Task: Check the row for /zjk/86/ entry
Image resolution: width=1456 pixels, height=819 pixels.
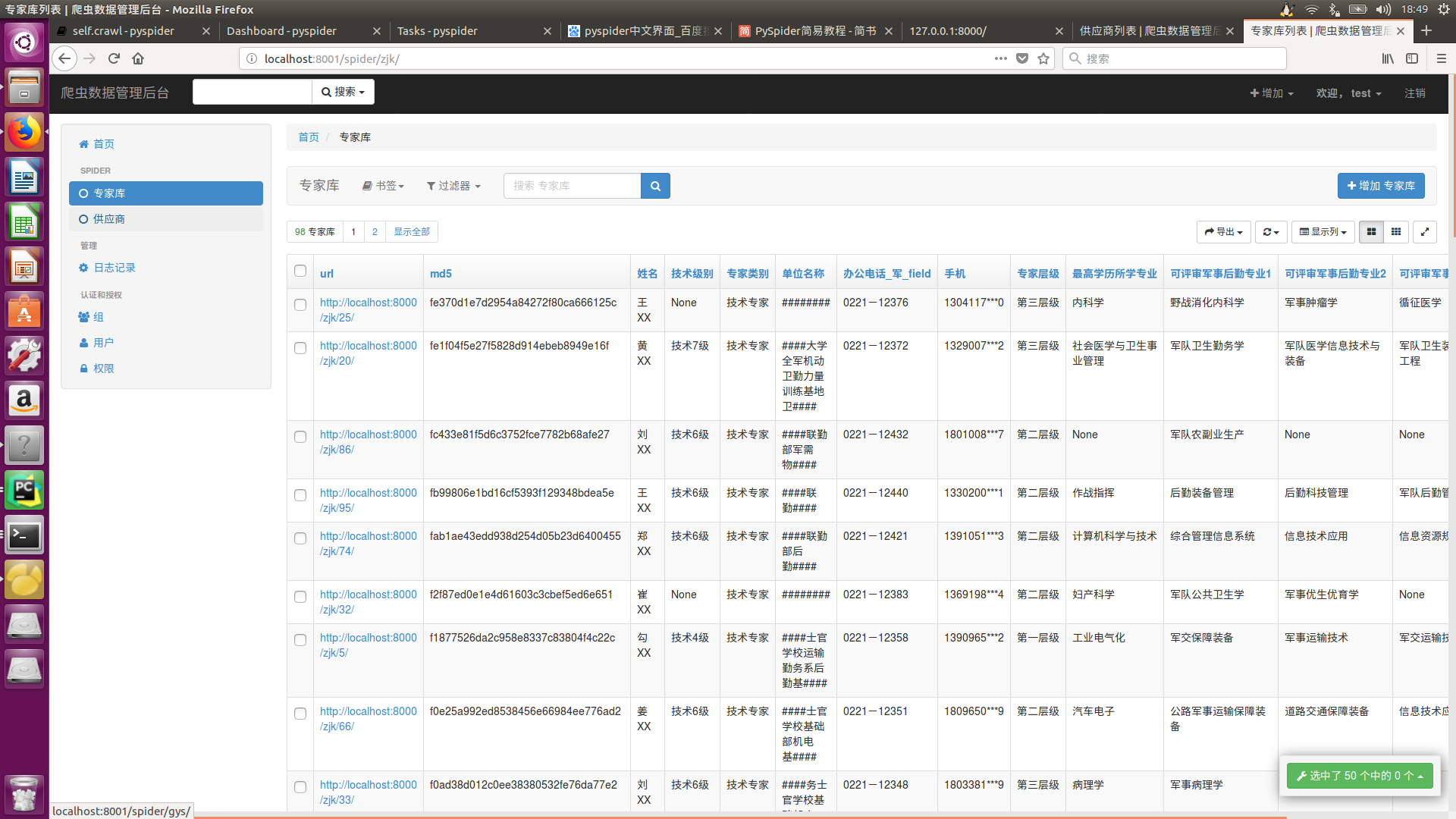Action: point(300,437)
